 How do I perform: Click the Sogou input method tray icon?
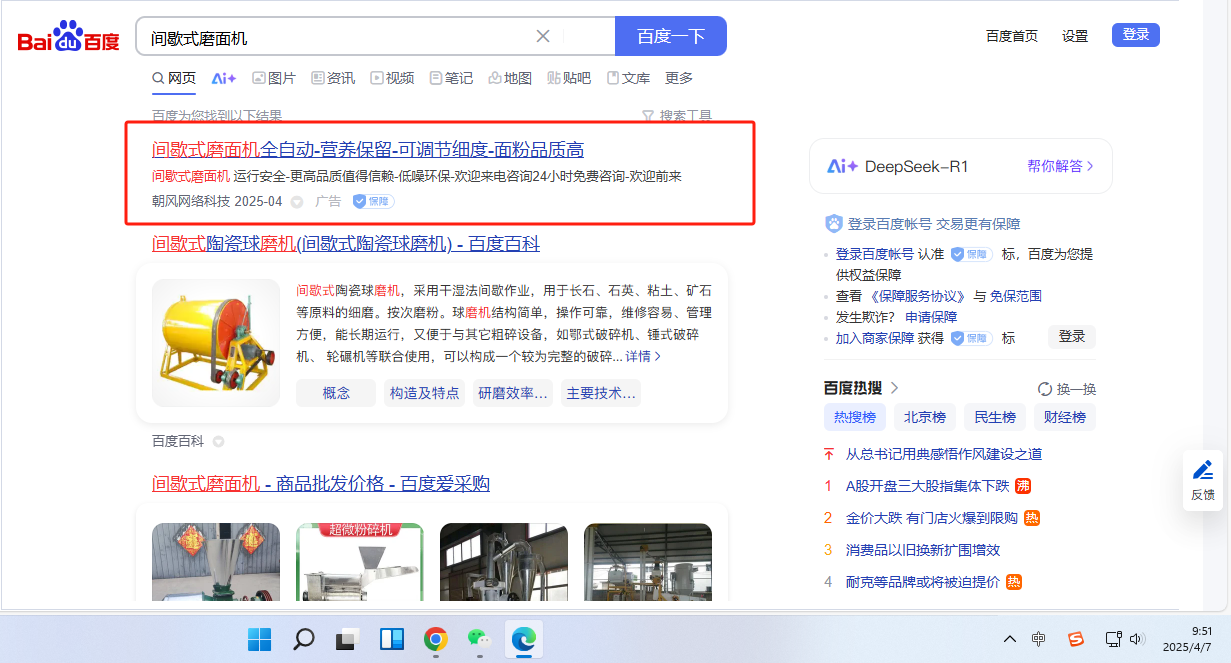coord(1076,639)
